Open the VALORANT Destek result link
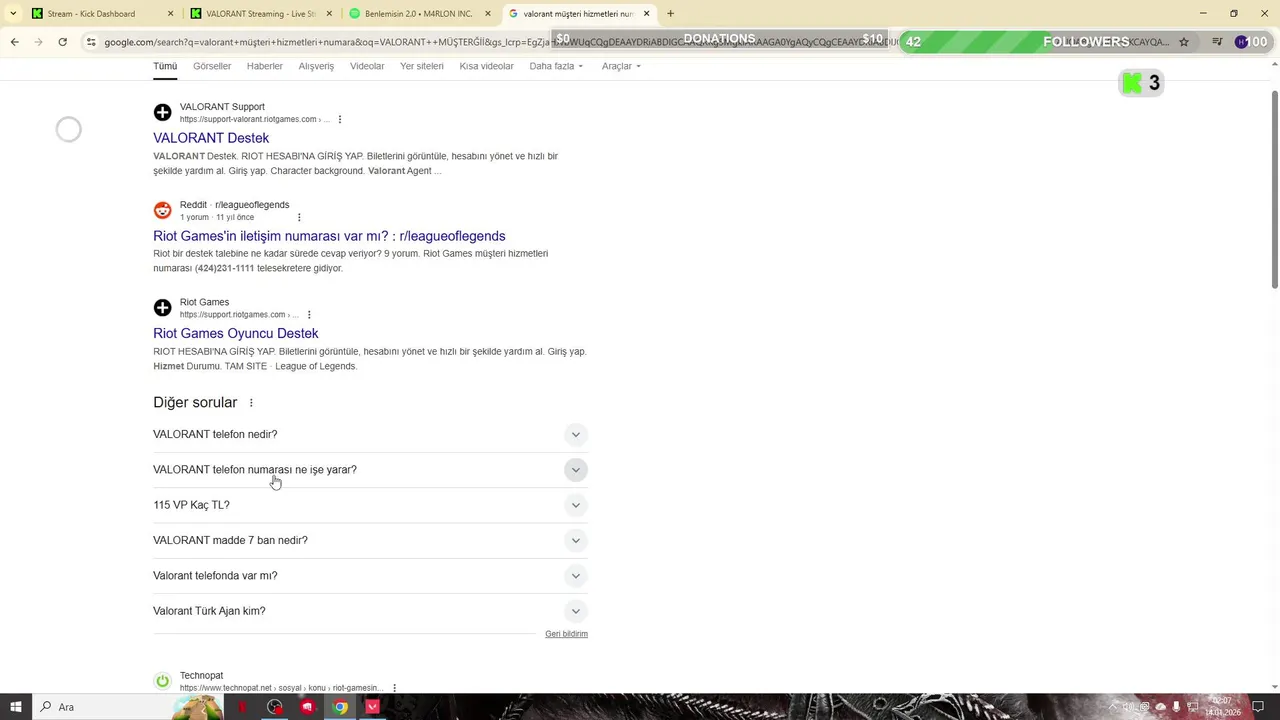 click(211, 138)
